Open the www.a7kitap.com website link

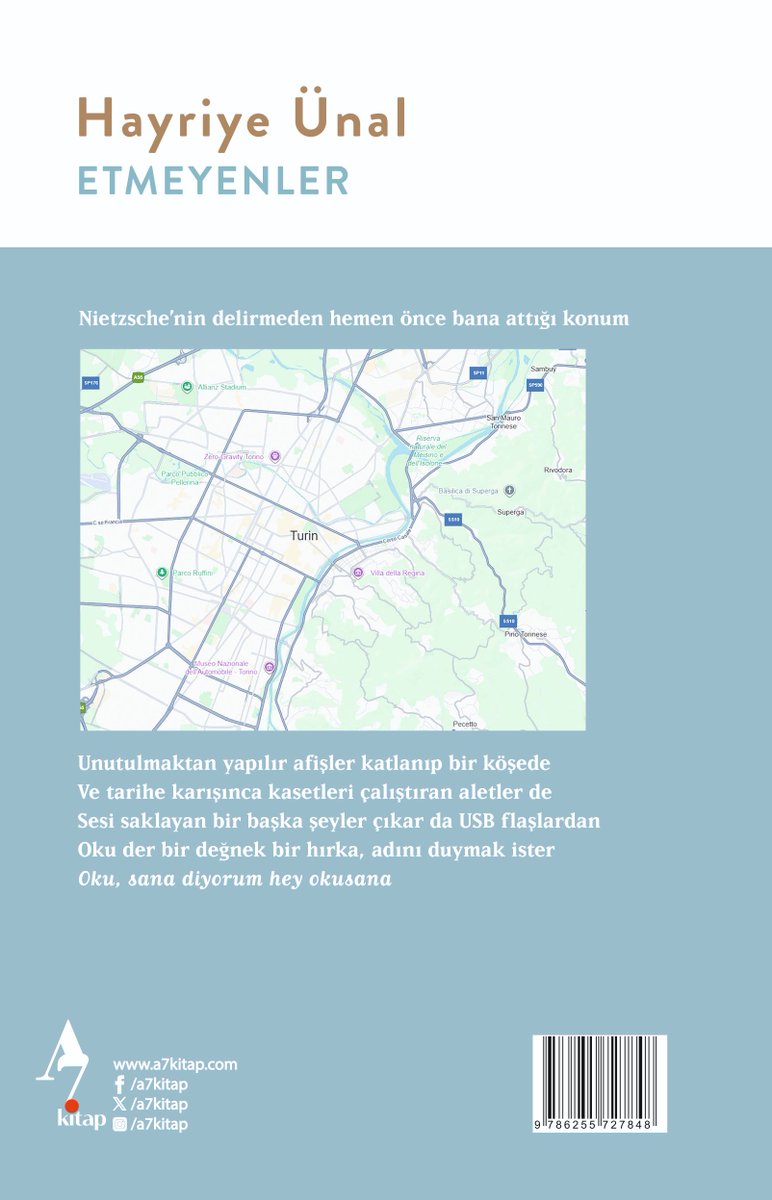tap(175, 1065)
